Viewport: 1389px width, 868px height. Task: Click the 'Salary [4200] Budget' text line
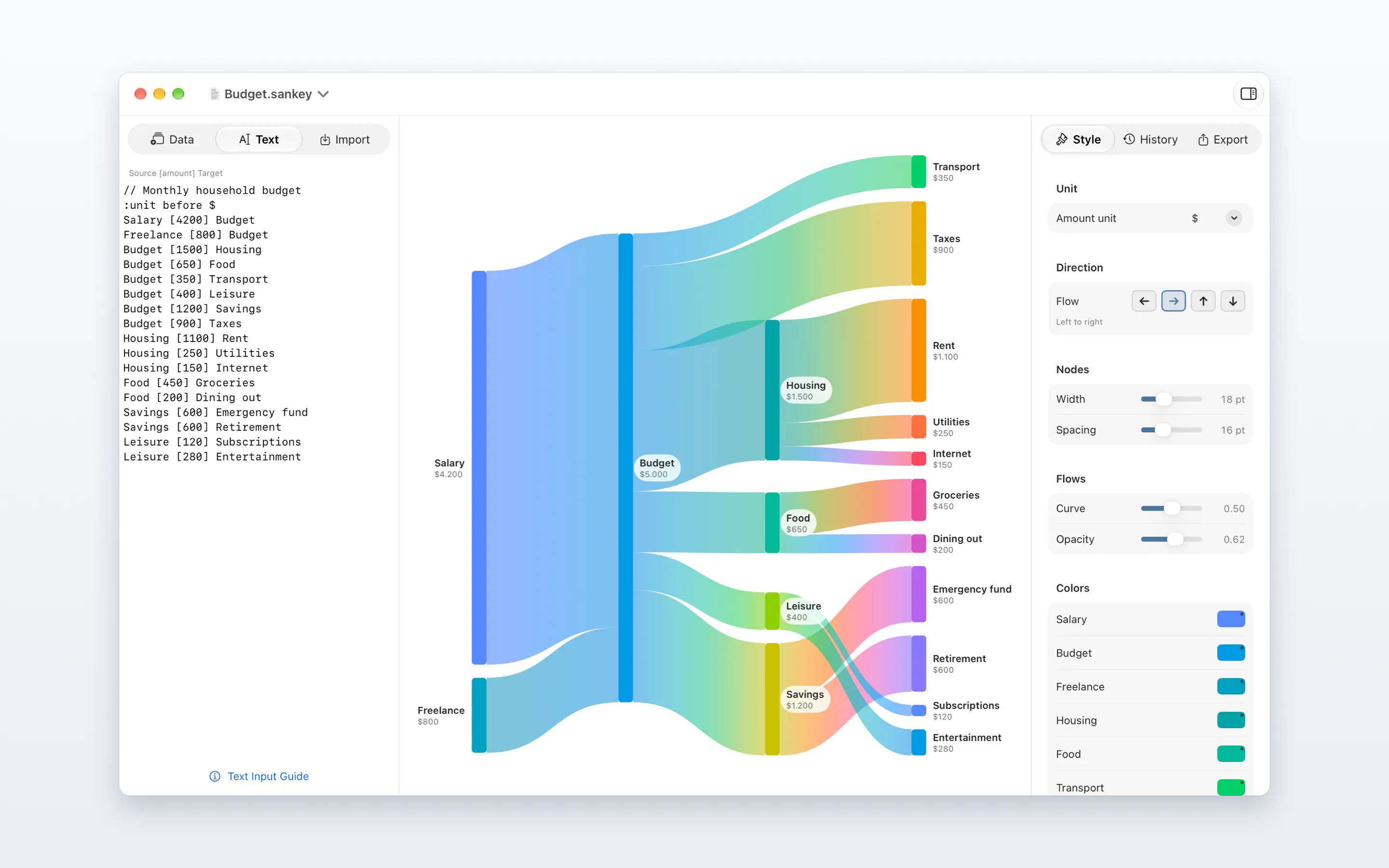click(189, 220)
